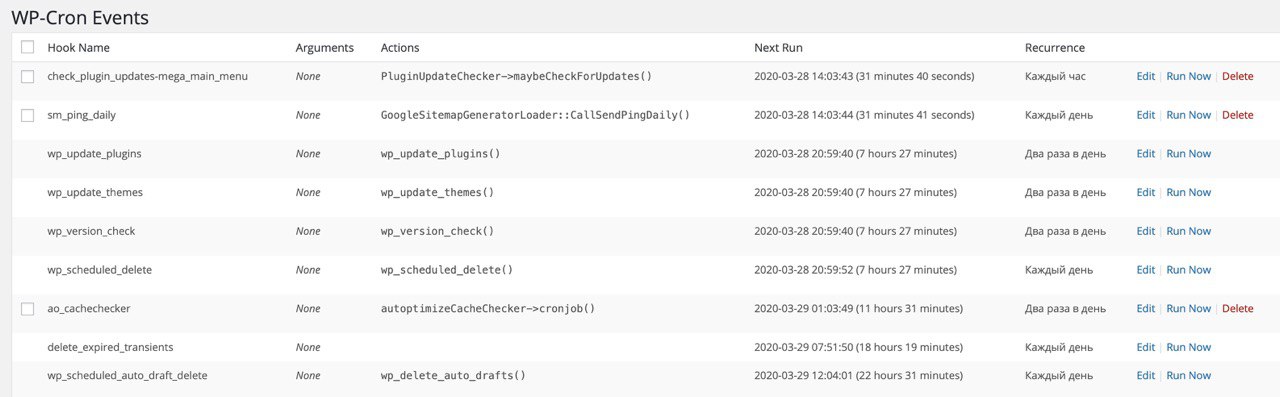Edit the ao_cachechecker event
The height and width of the screenshot is (397, 1280).
coord(1145,309)
